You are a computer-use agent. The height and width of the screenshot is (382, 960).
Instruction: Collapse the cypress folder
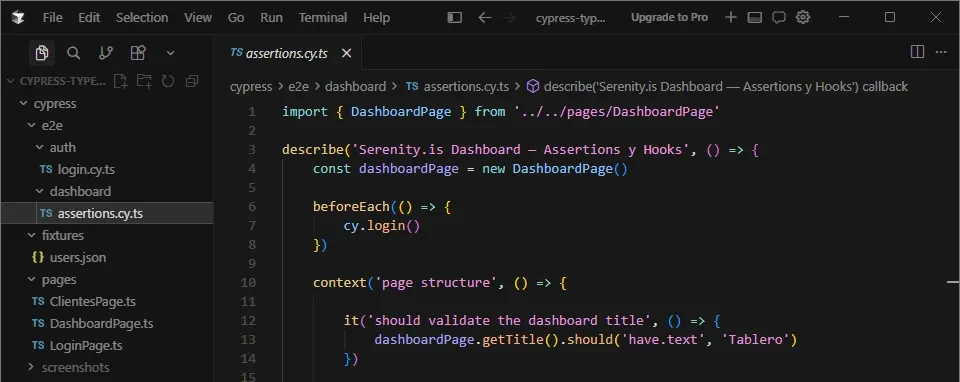[23, 103]
